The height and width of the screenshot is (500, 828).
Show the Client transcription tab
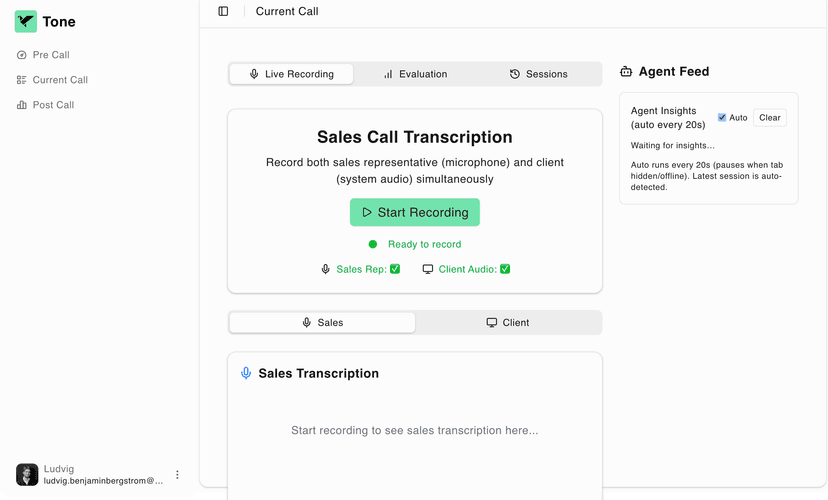507,323
